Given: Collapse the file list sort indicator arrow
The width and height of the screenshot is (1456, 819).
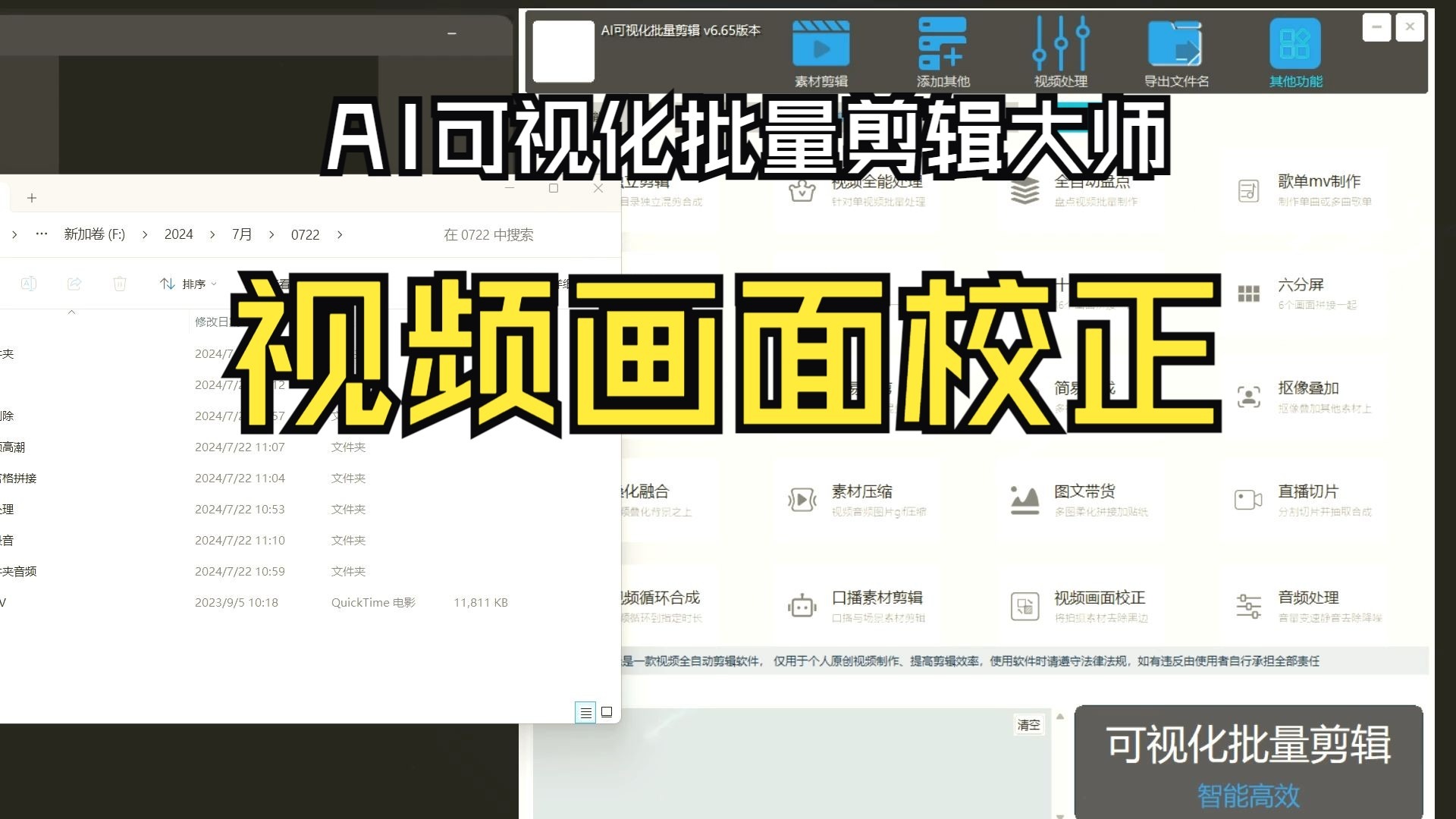Looking at the screenshot, I should pyautogui.click(x=72, y=312).
